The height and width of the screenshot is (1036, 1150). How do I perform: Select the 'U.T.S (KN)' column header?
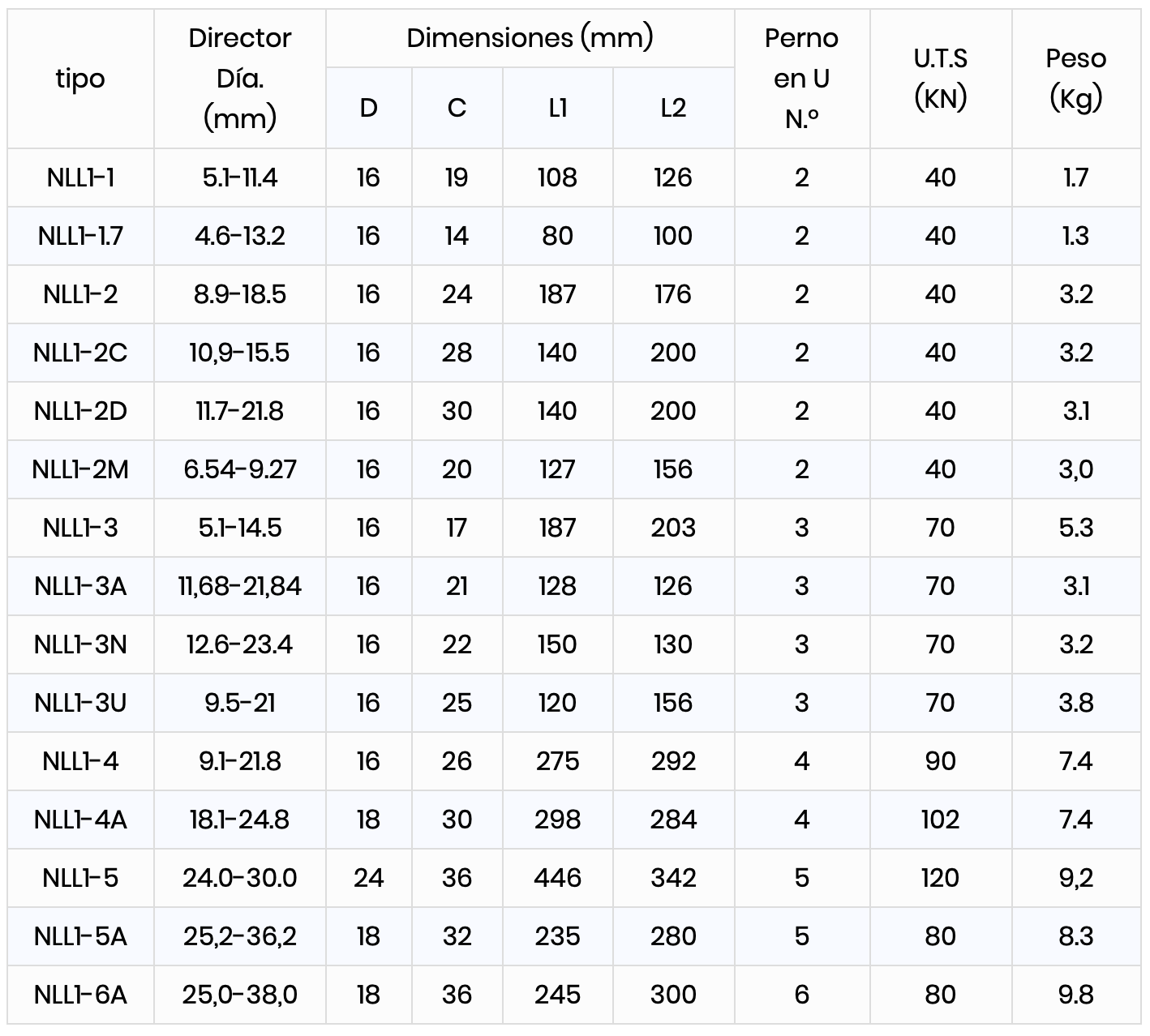tap(941, 79)
